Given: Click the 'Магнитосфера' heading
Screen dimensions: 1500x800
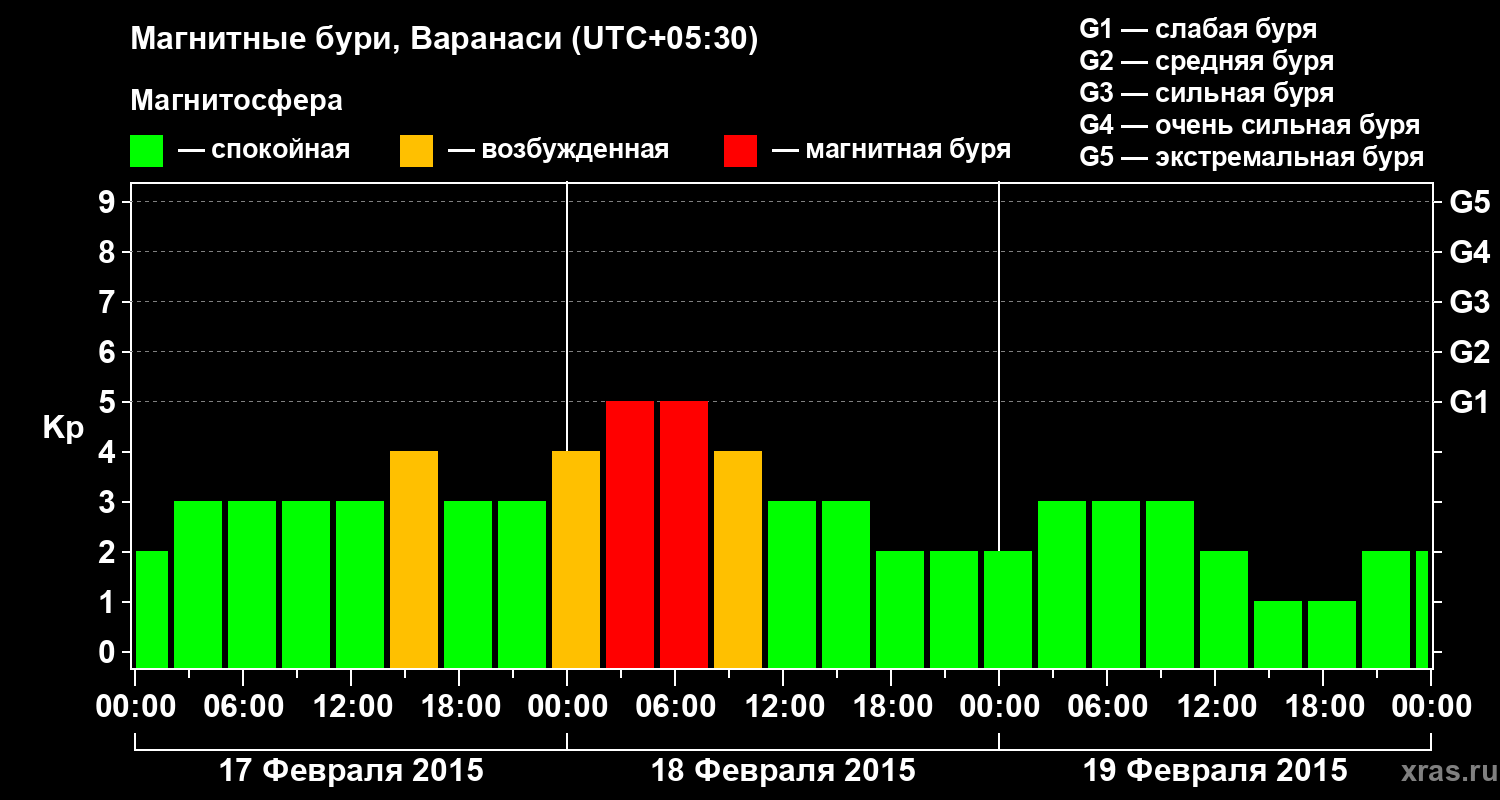Looking at the screenshot, I should click(236, 101).
